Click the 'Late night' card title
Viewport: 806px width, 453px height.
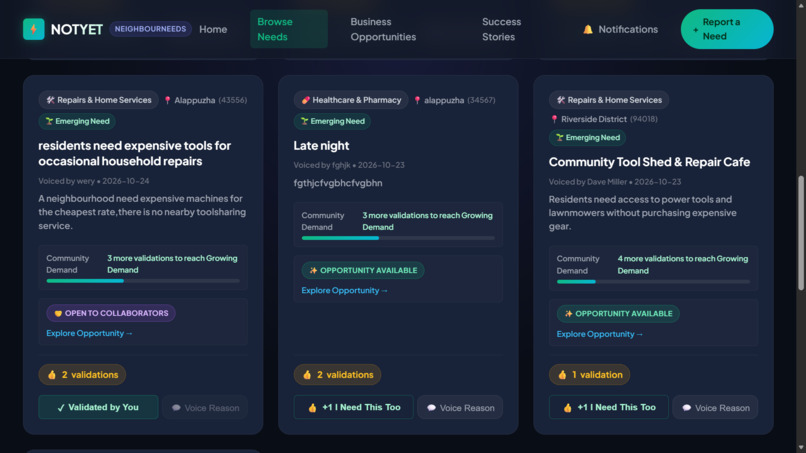coord(321,146)
